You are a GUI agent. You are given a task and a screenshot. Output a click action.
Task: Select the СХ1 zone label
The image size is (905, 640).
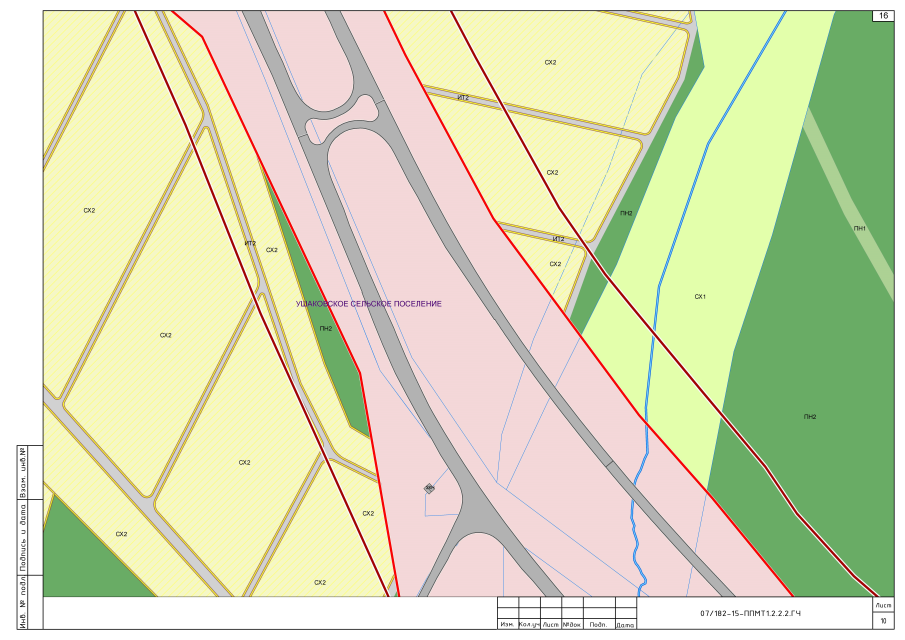tap(700, 297)
